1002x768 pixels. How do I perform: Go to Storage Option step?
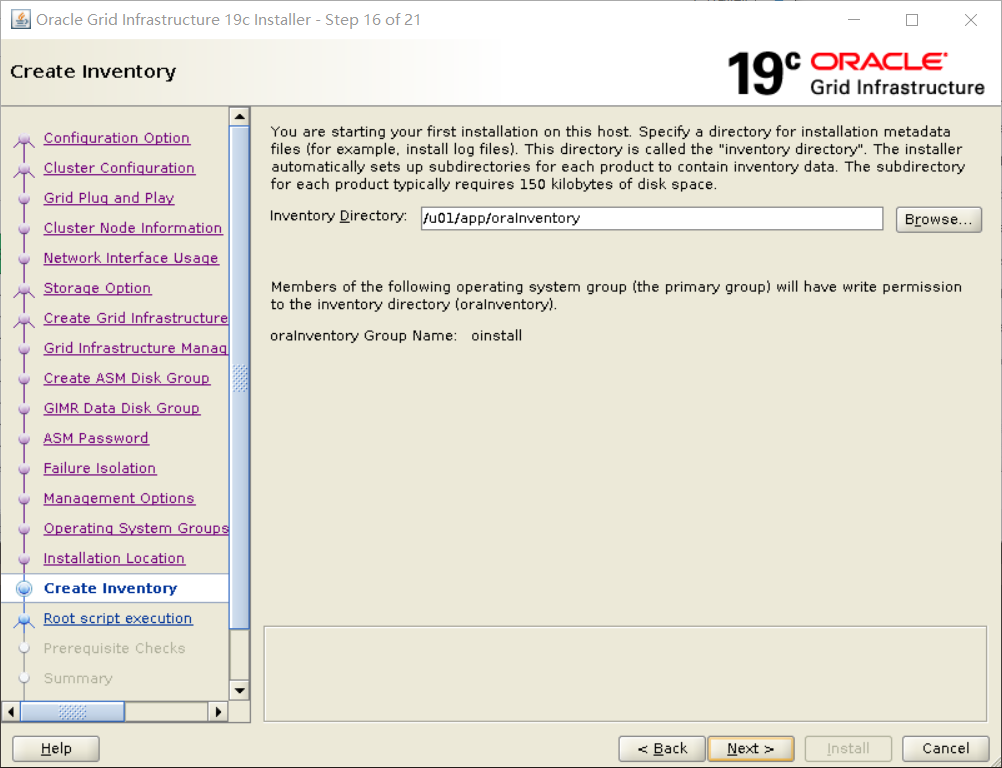pos(97,288)
